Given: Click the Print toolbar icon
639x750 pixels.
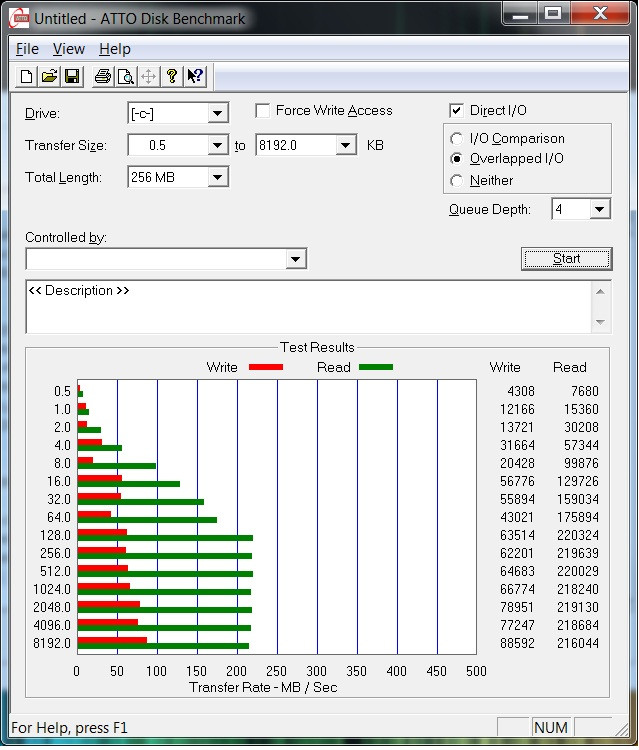Looking at the screenshot, I should (102, 76).
